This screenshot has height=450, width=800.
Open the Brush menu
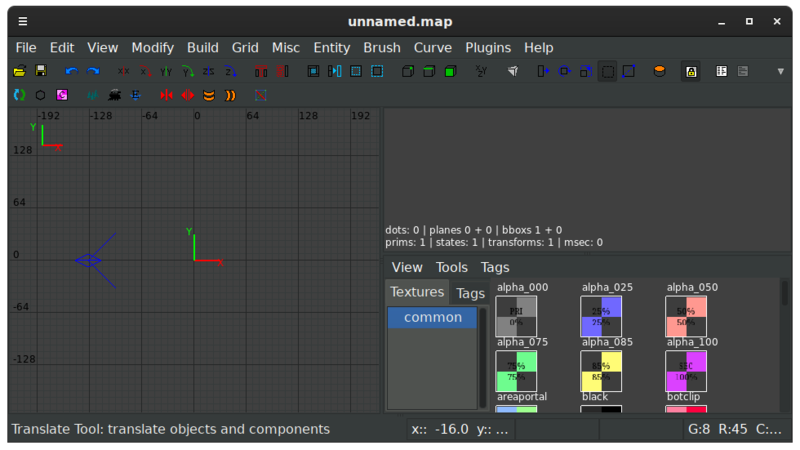(381, 47)
